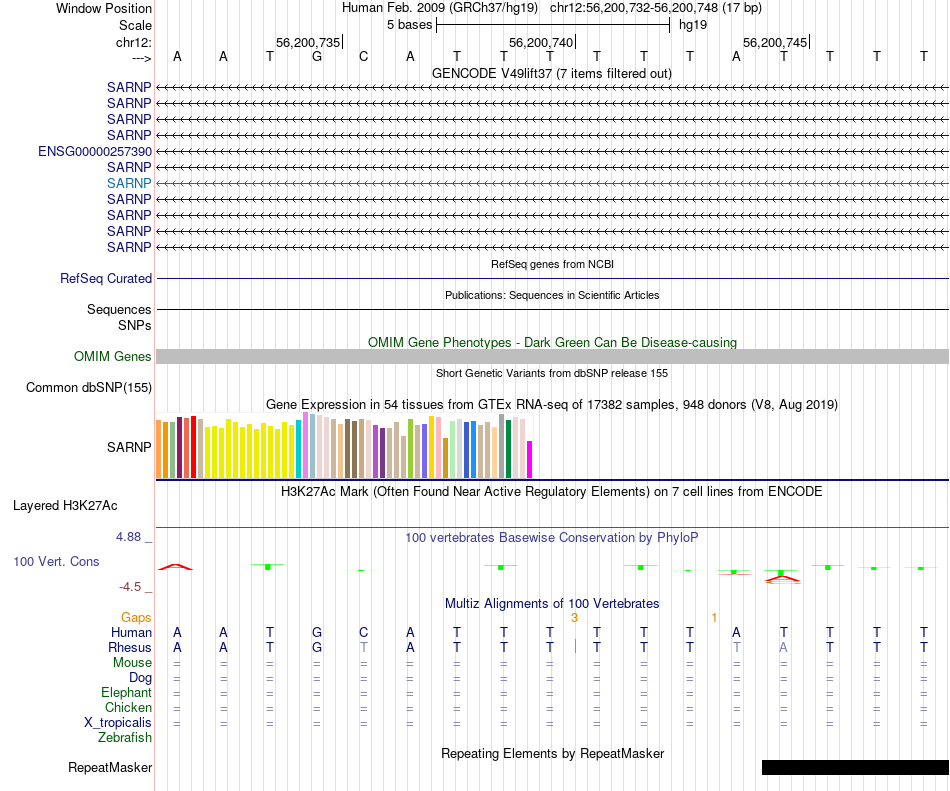The width and height of the screenshot is (950, 791).
Task: Click the 4.88 upper PhyloP scale value
Action: coord(128,537)
